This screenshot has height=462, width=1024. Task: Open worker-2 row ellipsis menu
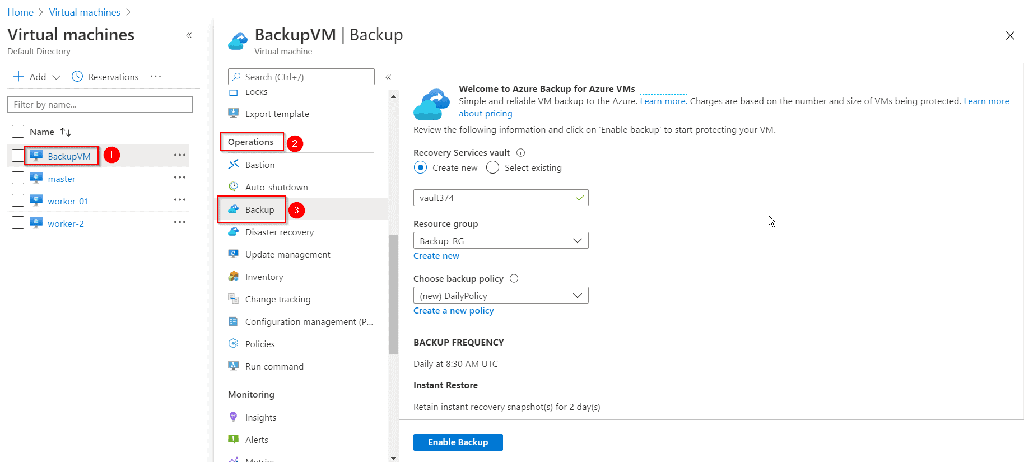coord(180,223)
